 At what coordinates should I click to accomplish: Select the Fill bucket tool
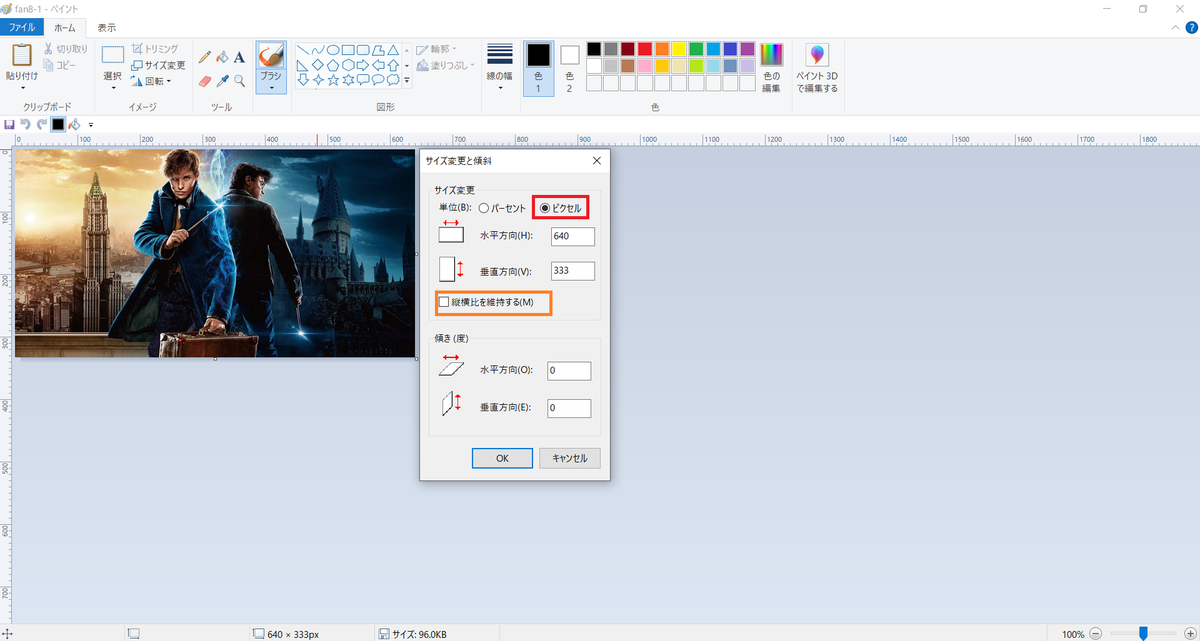click(222, 57)
